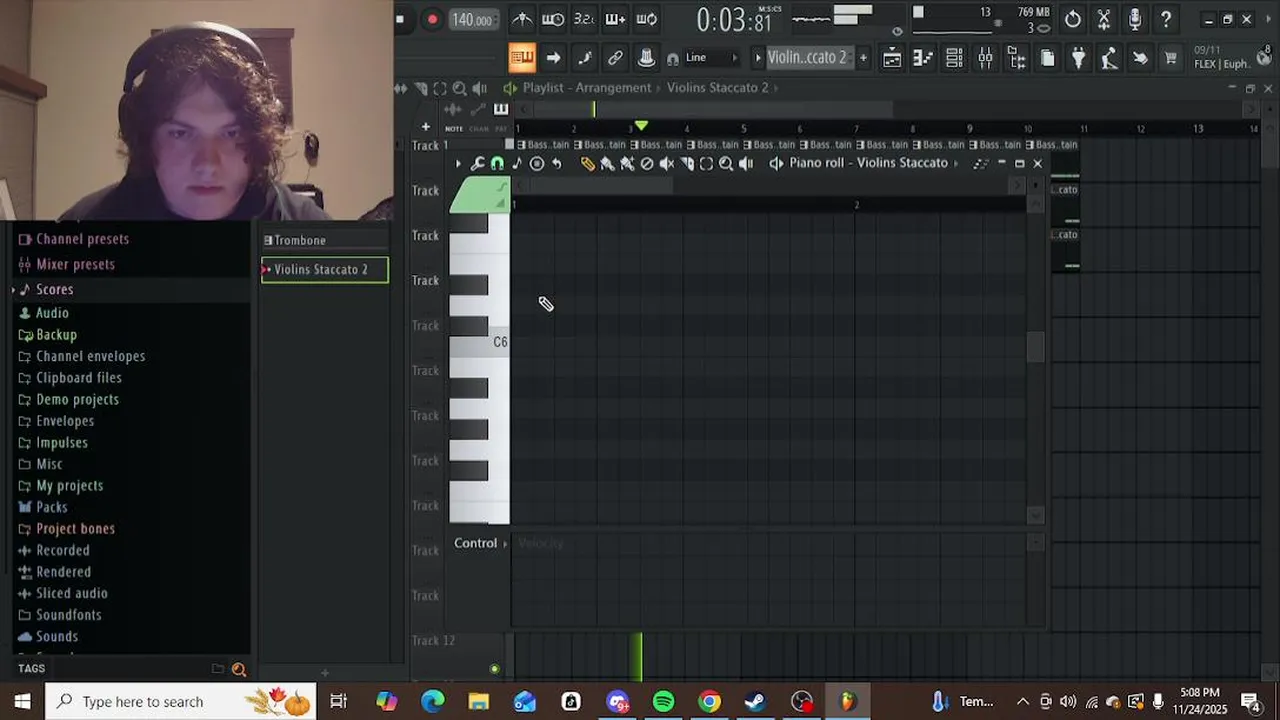Viewport: 1280px width, 720px height.
Task: Open the Scores folder in browser
Action: [x=54, y=290]
